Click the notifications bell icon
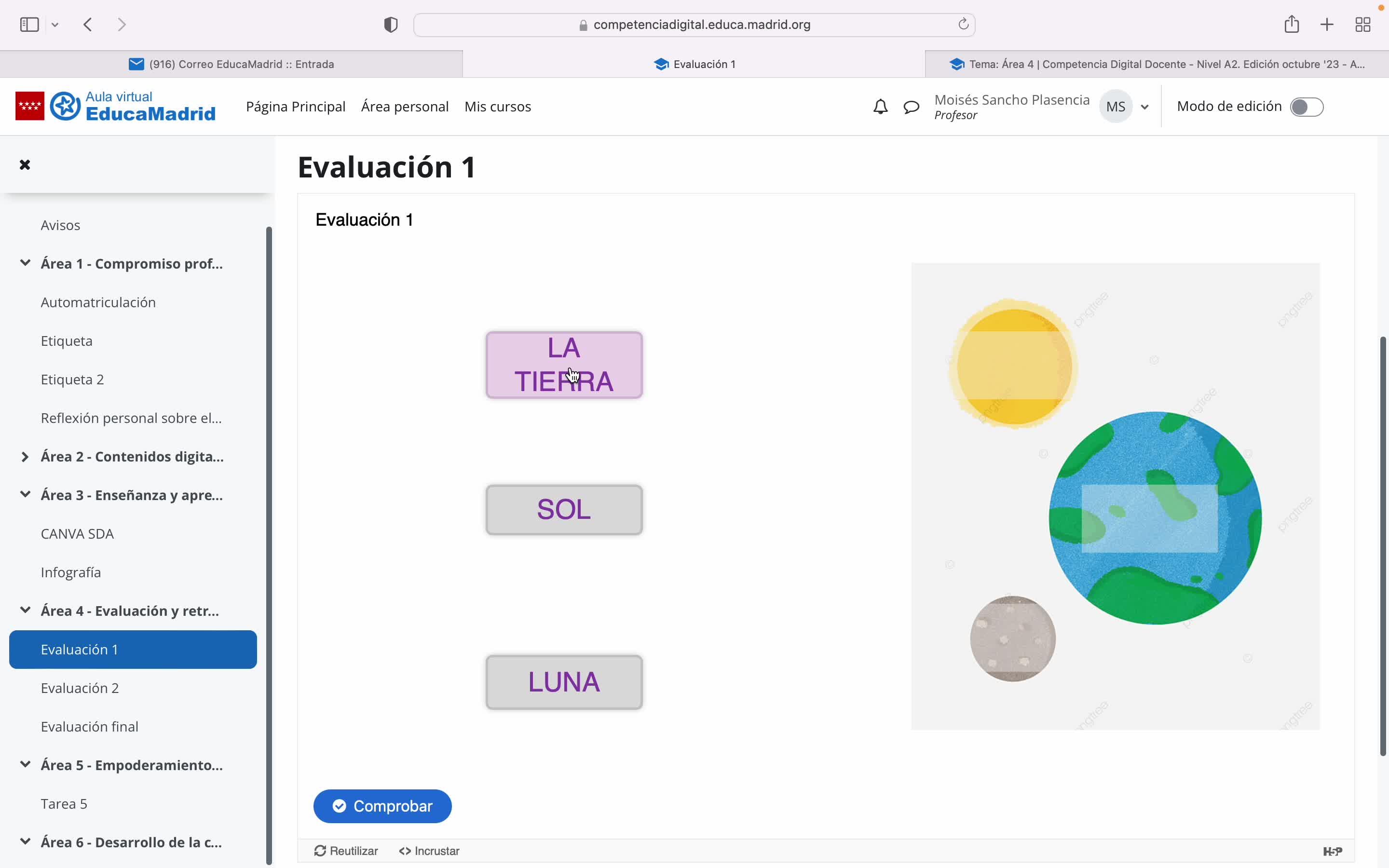1389x868 pixels. coord(880,107)
